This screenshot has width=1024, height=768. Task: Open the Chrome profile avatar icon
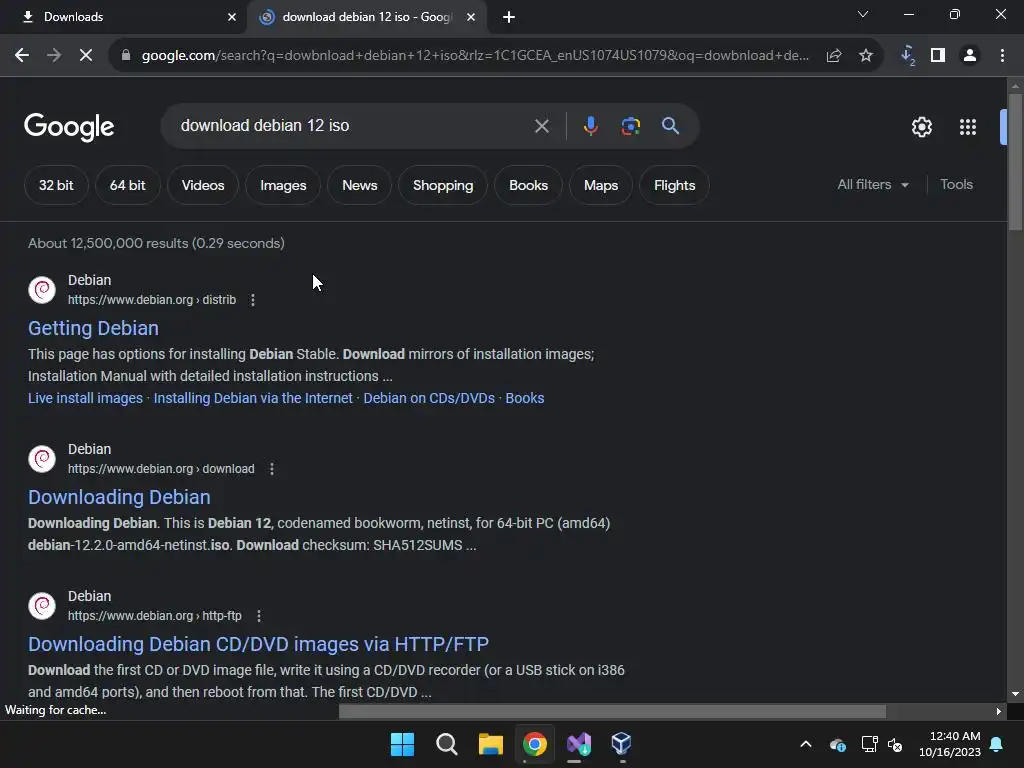pyautogui.click(x=970, y=56)
